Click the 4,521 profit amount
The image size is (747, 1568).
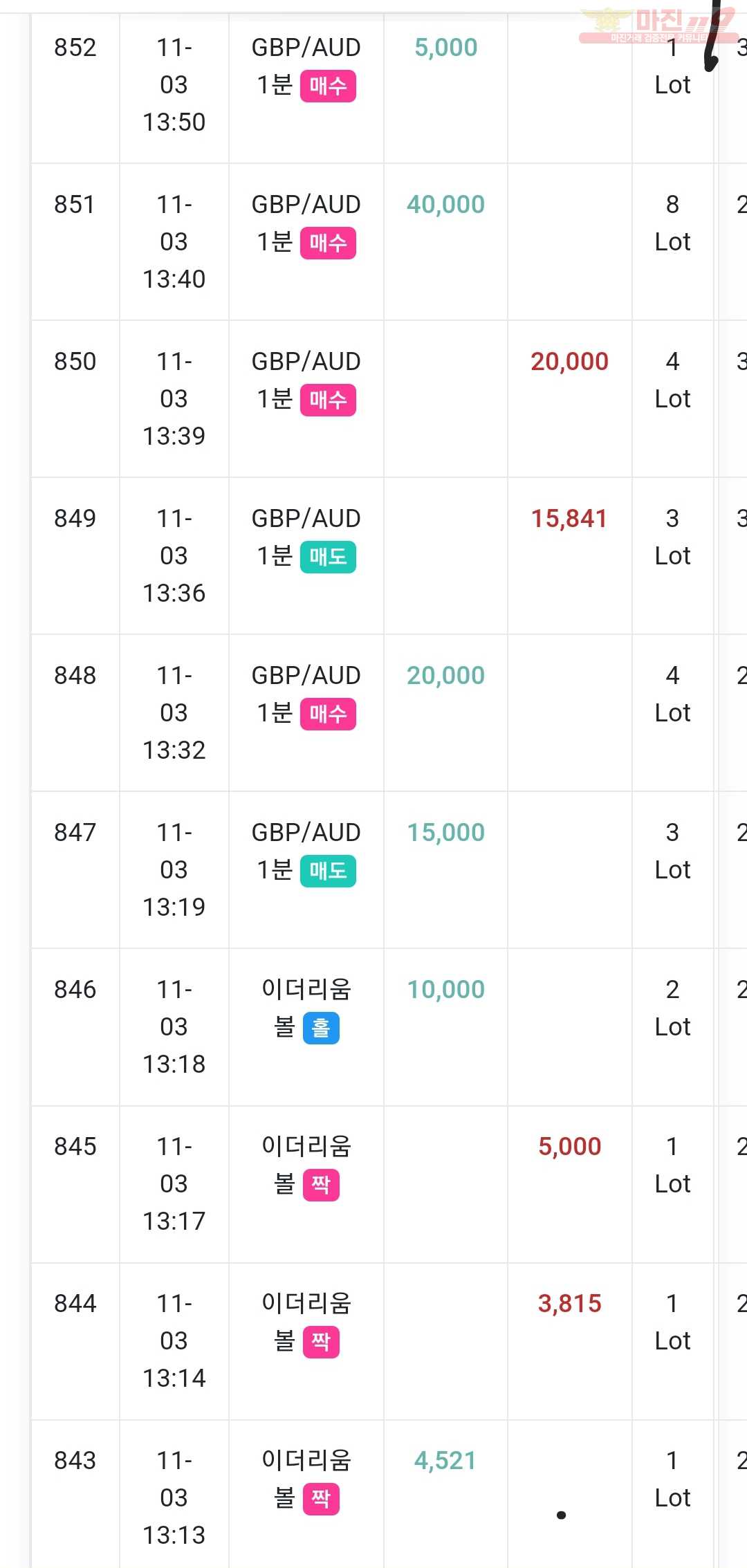445,1461
